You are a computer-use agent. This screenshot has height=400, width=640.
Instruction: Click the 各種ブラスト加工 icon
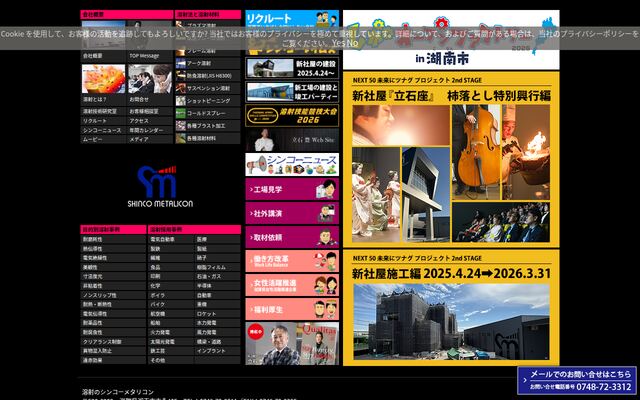tap(180, 126)
